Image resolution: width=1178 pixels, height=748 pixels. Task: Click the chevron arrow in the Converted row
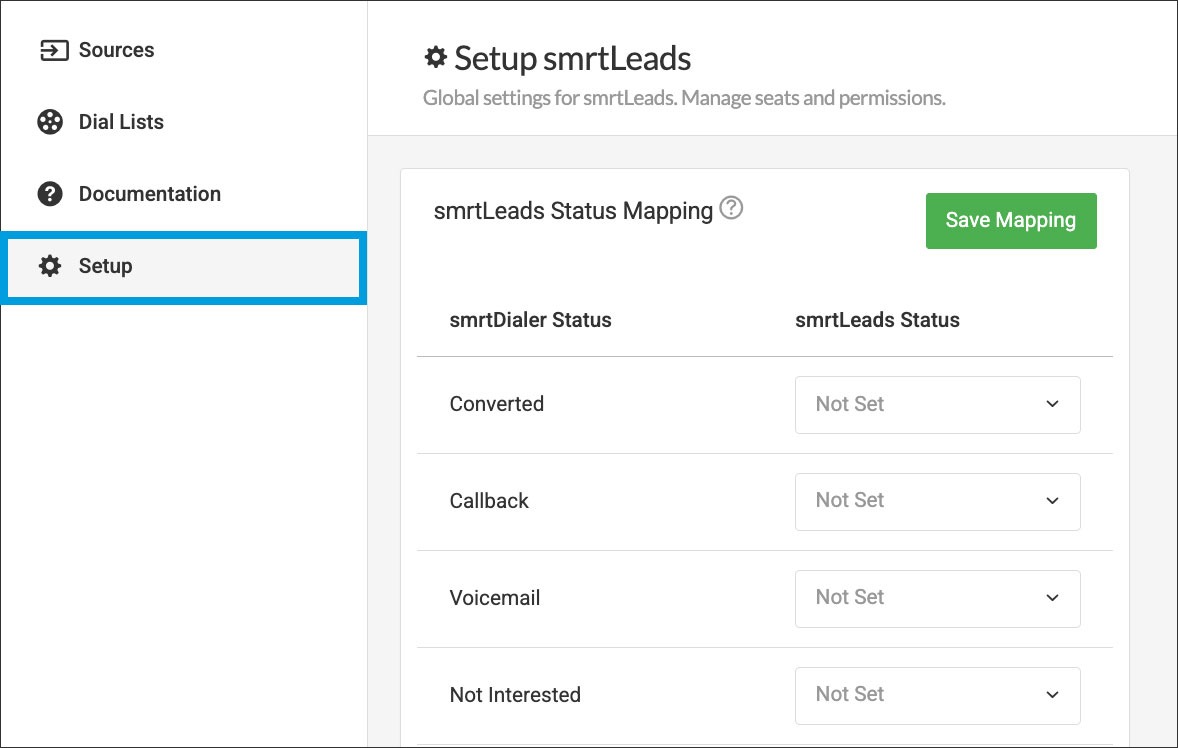click(1052, 404)
